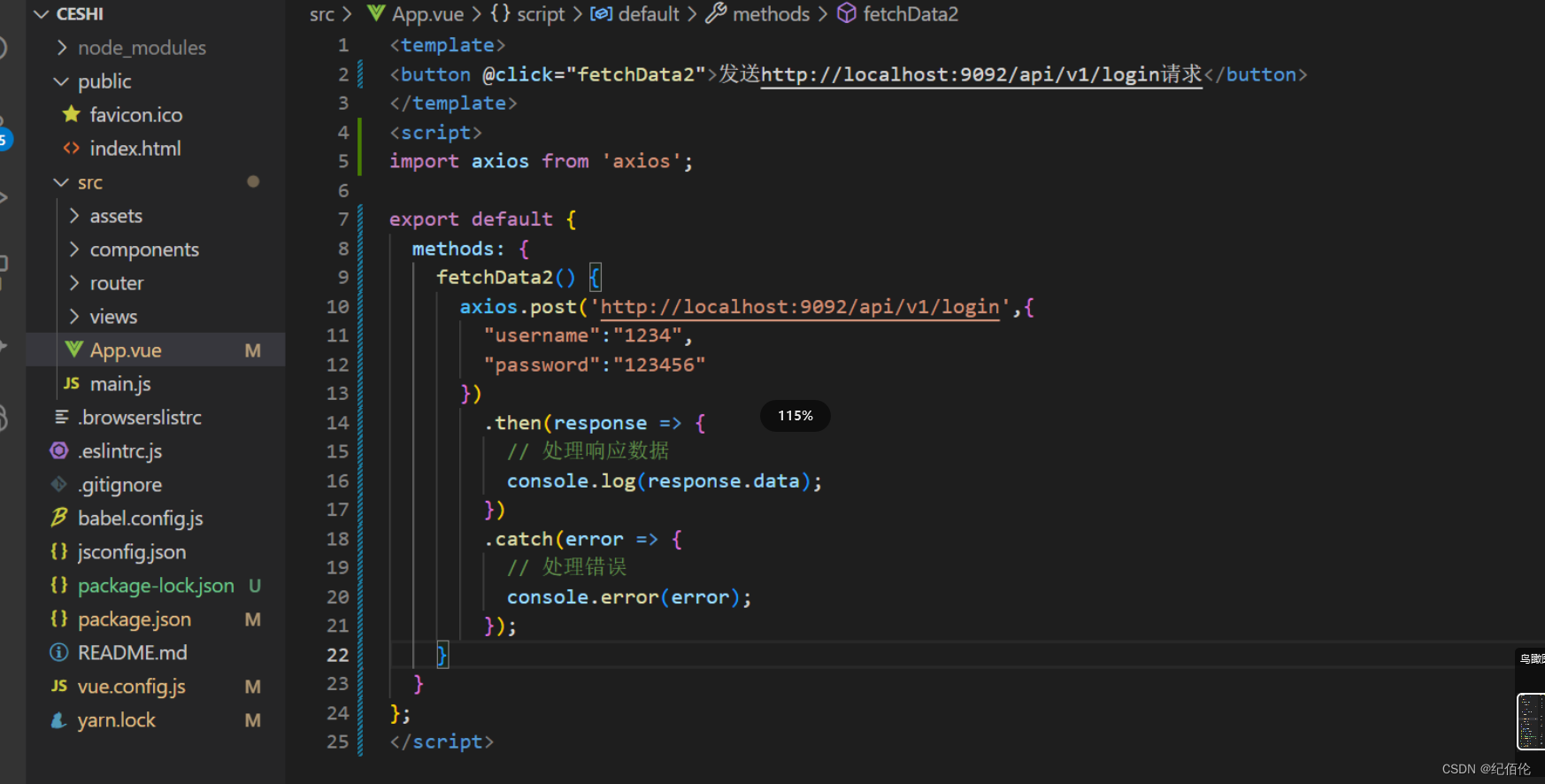This screenshot has height=784, width=1545.
Task: Open README.md file
Action: pos(133,653)
